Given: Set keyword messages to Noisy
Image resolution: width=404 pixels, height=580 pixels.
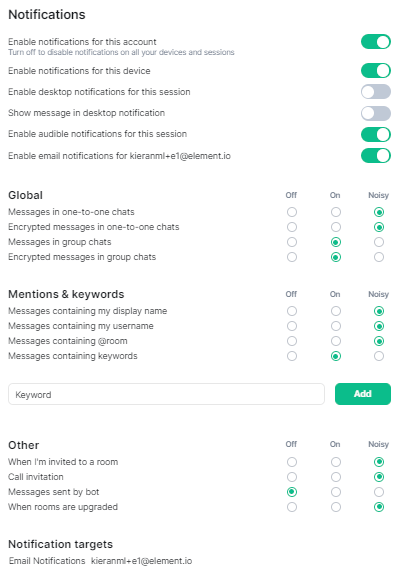Looking at the screenshot, I should (x=379, y=356).
